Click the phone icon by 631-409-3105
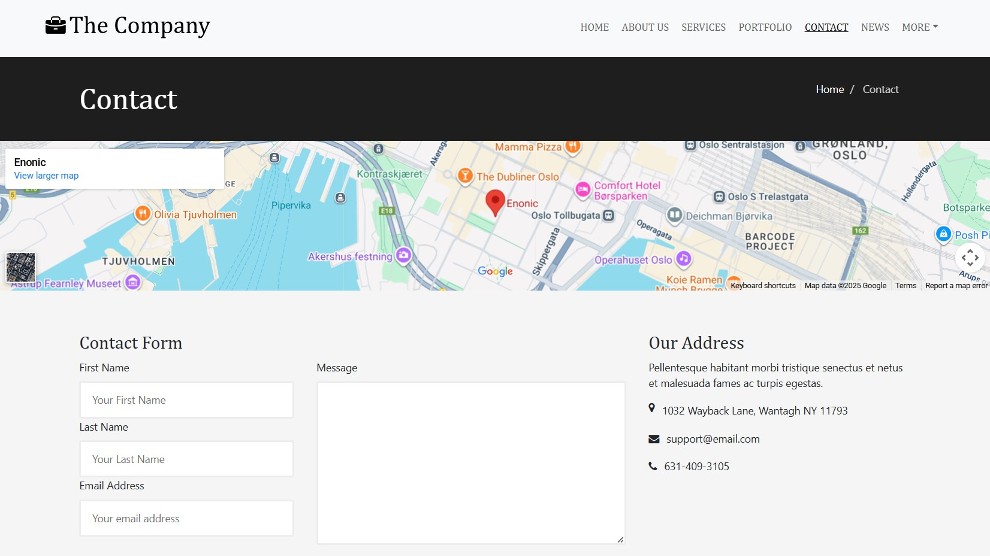The height and width of the screenshot is (556, 990). [x=652, y=466]
